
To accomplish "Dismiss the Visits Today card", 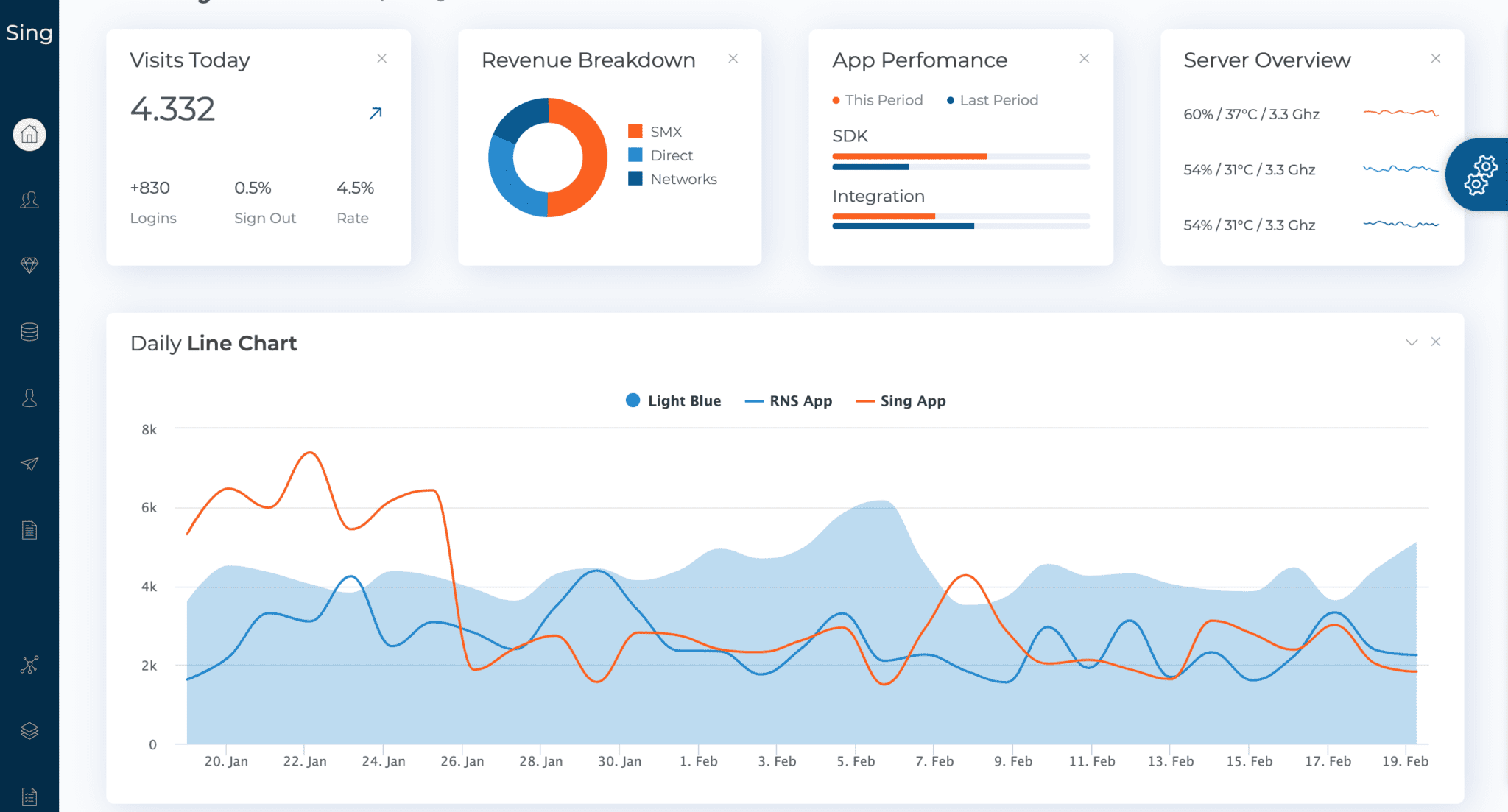I will pyautogui.click(x=382, y=58).
